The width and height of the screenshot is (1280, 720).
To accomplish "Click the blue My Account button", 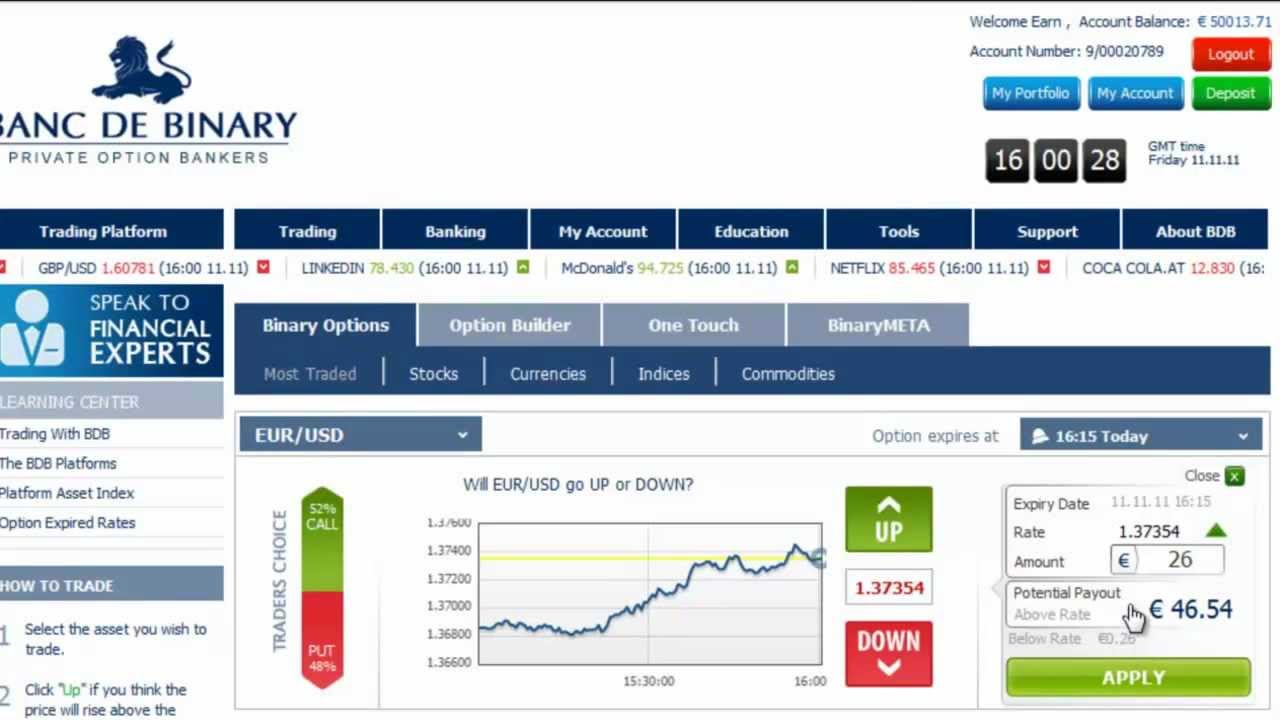I will pos(1135,93).
